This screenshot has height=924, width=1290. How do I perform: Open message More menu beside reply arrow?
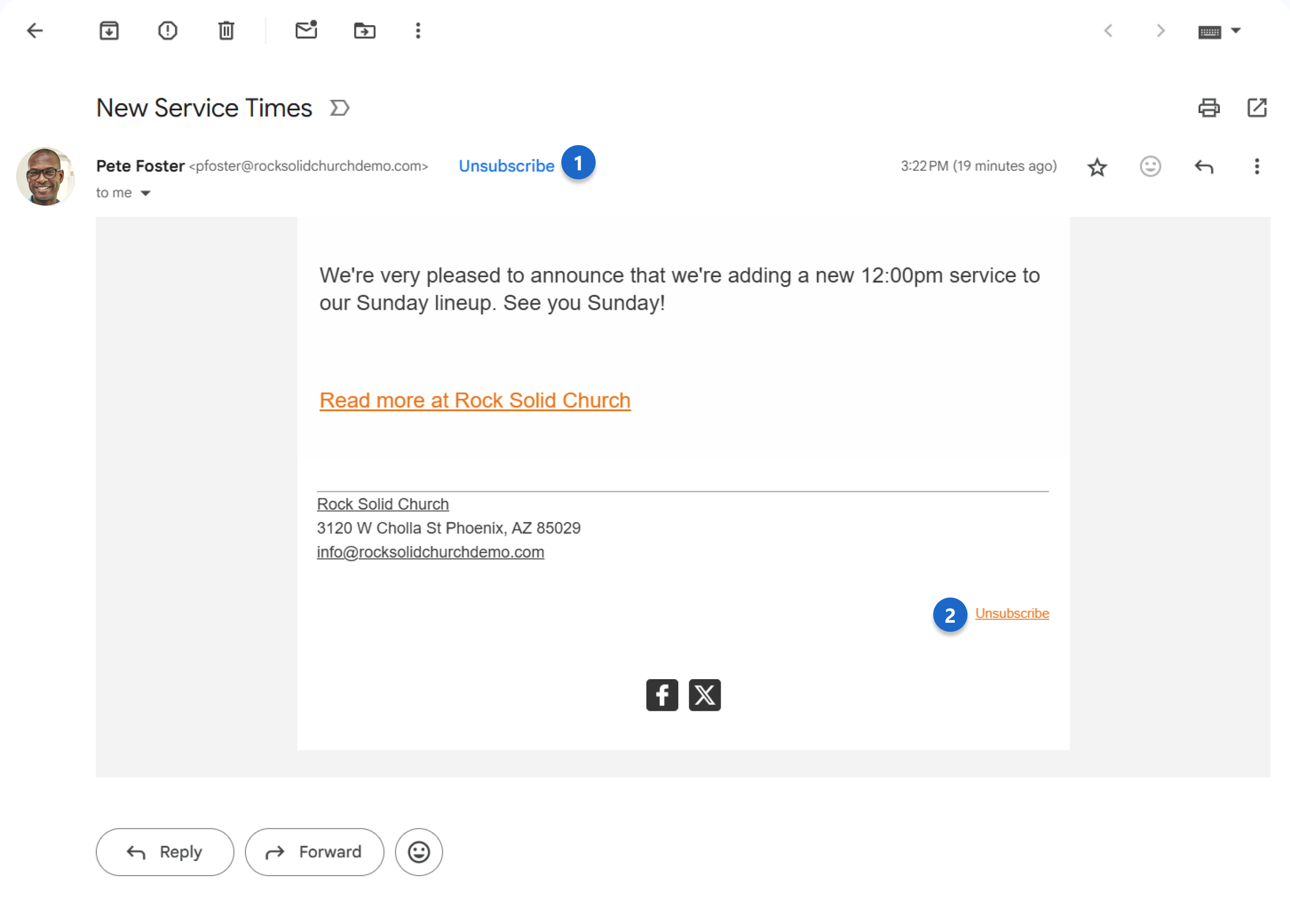[x=1256, y=167]
